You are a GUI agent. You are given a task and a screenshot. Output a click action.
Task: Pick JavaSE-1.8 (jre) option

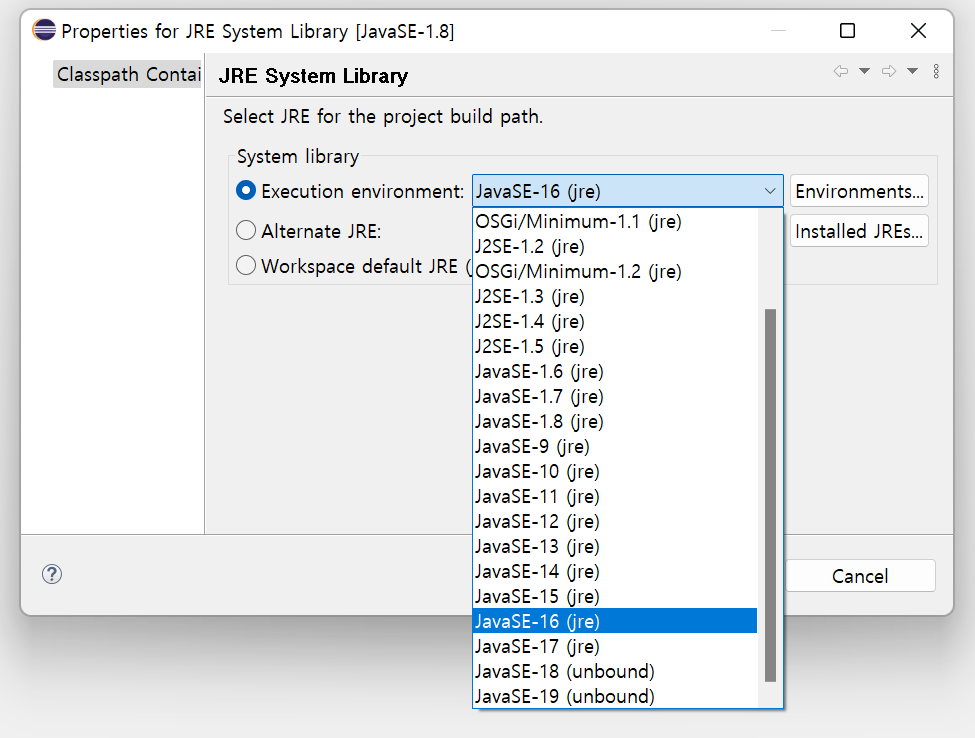pos(615,422)
